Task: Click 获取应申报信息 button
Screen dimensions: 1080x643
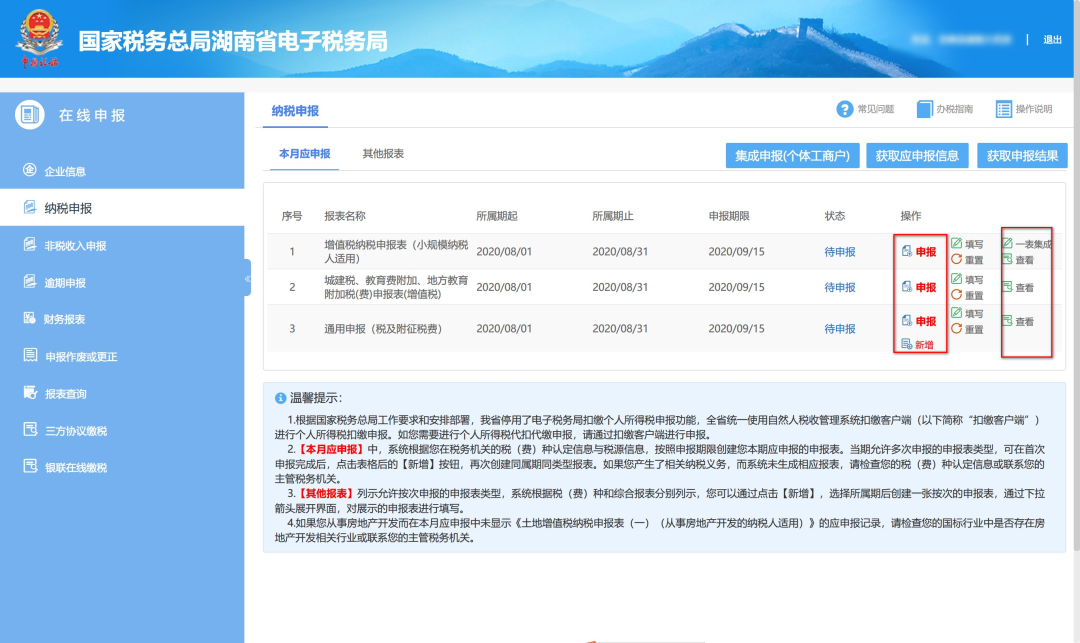Action: pyautogui.click(x=917, y=156)
